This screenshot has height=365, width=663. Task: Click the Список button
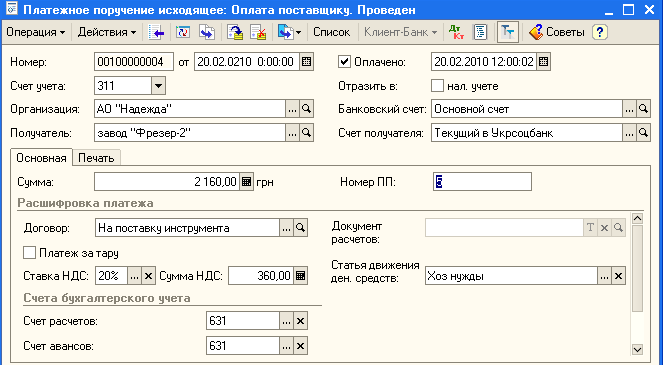pos(332,32)
